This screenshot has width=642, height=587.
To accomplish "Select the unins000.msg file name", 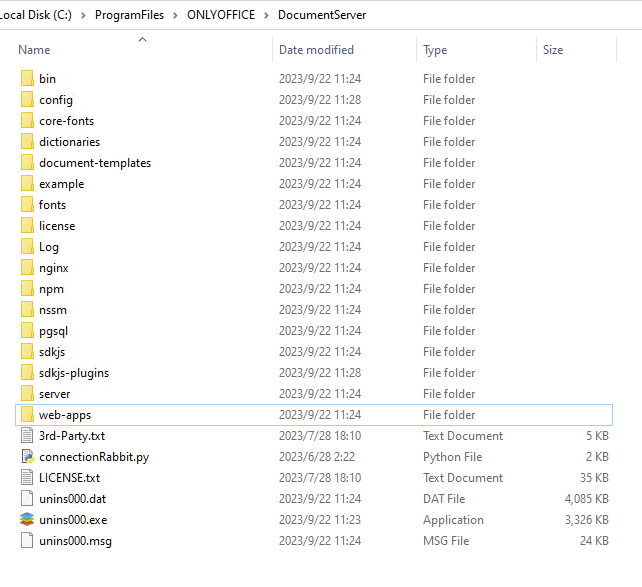I will pos(75,541).
